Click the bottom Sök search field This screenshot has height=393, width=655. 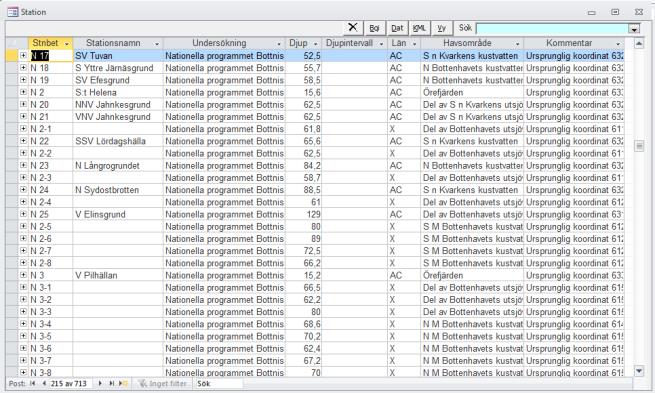tap(219, 383)
